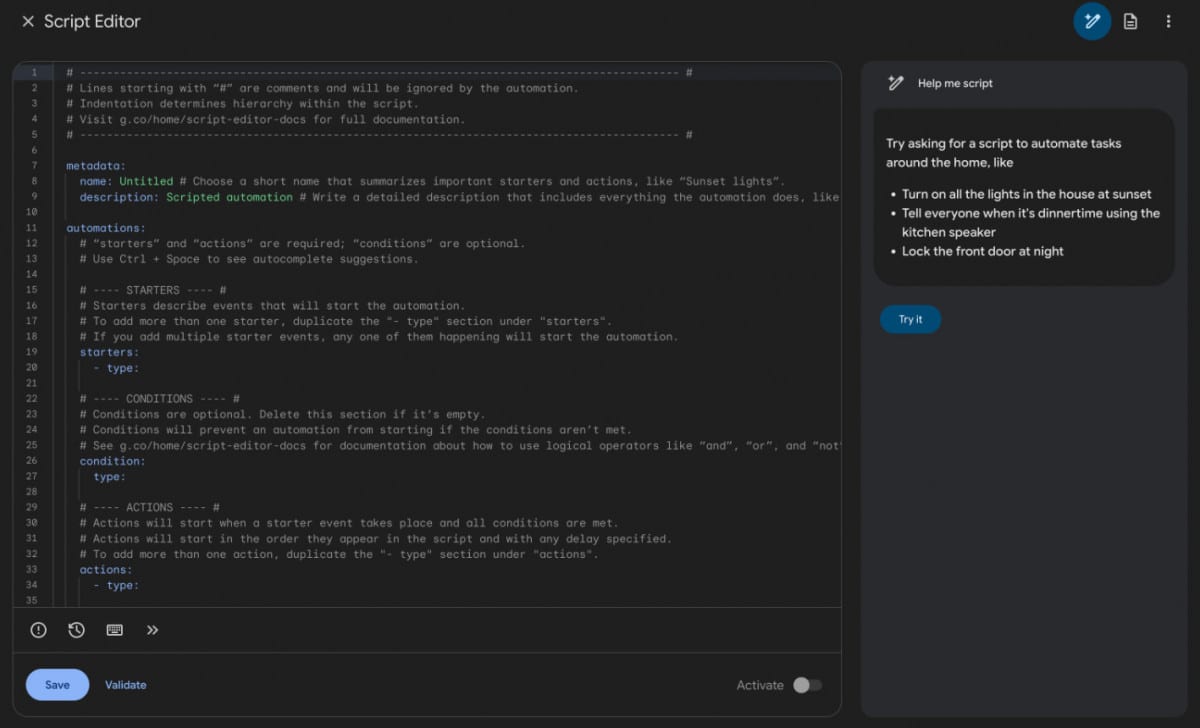View the Script Editor documentation
This screenshot has height=728, width=1200.
coord(1130,21)
